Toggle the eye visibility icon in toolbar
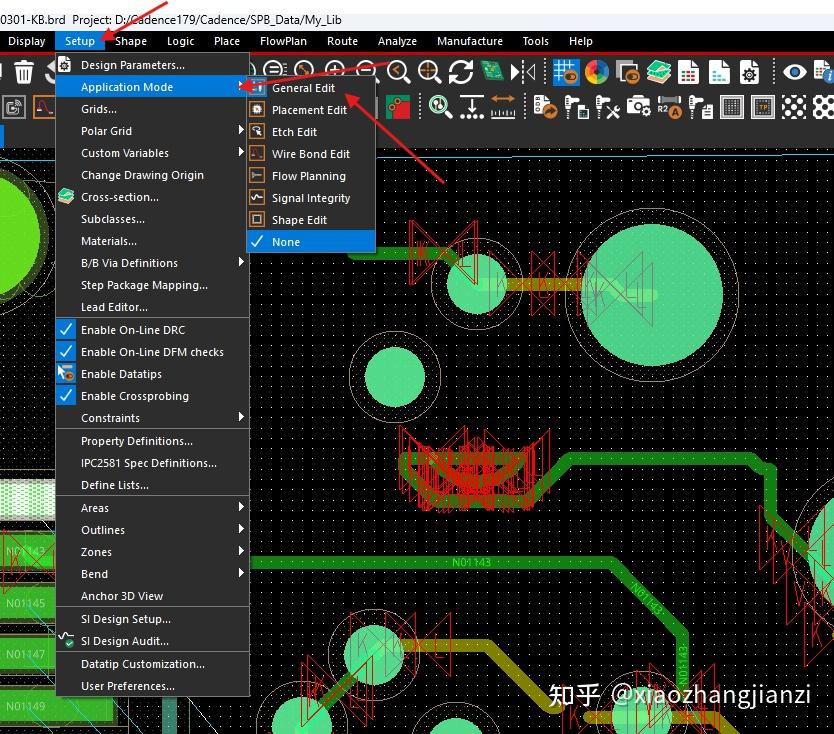834x734 pixels. 794,72
